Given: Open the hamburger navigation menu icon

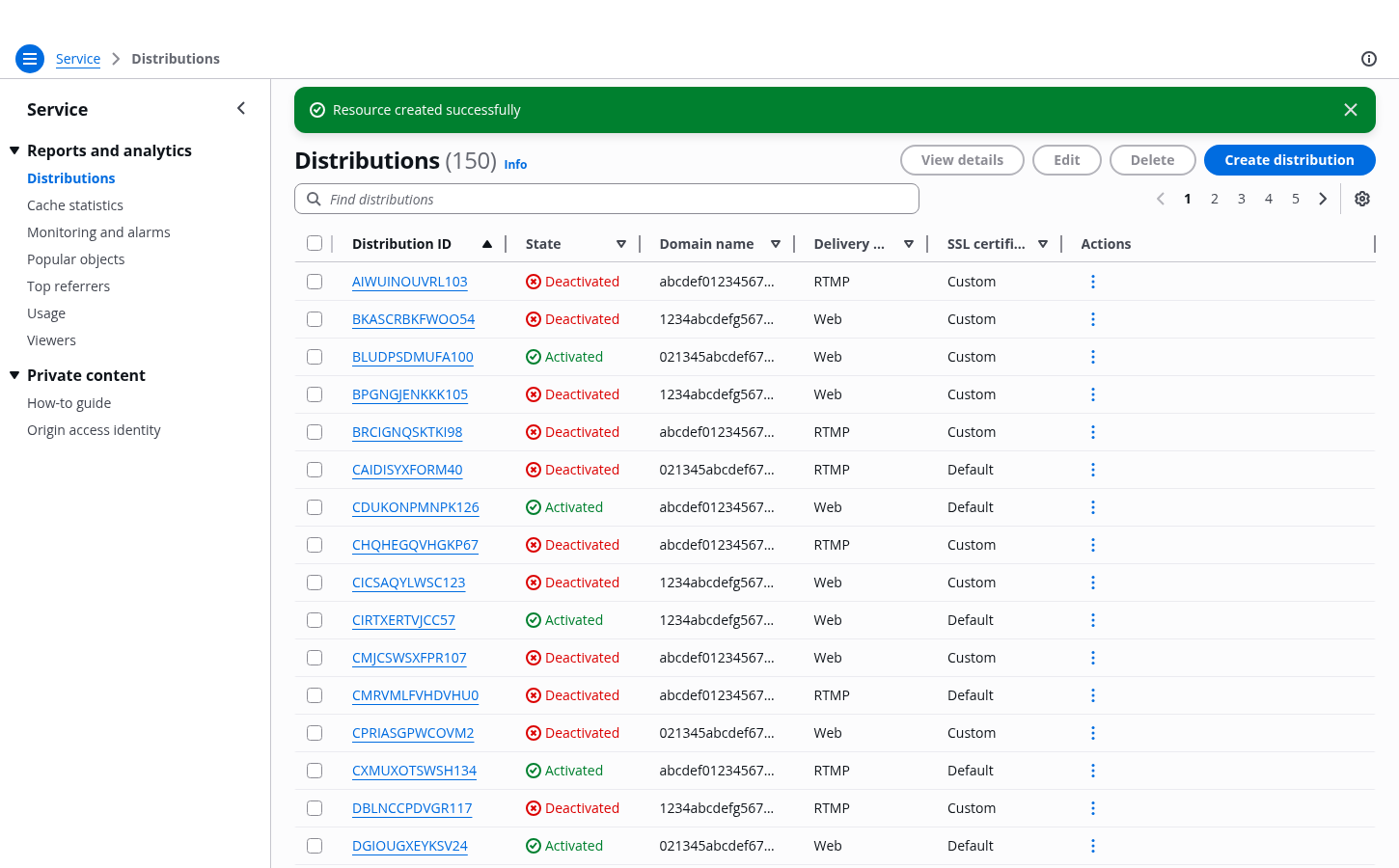Looking at the screenshot, I should [30, 59].
